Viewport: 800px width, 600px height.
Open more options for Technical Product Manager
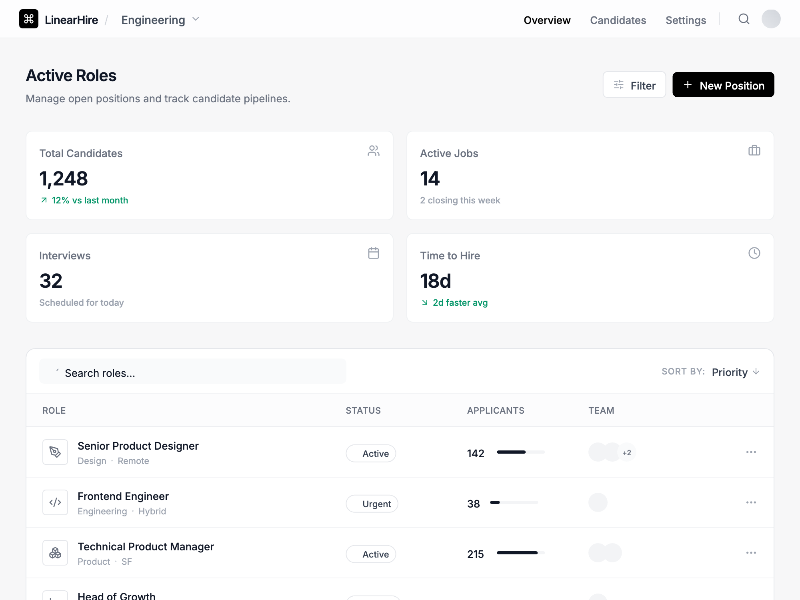tap(751, 553)
